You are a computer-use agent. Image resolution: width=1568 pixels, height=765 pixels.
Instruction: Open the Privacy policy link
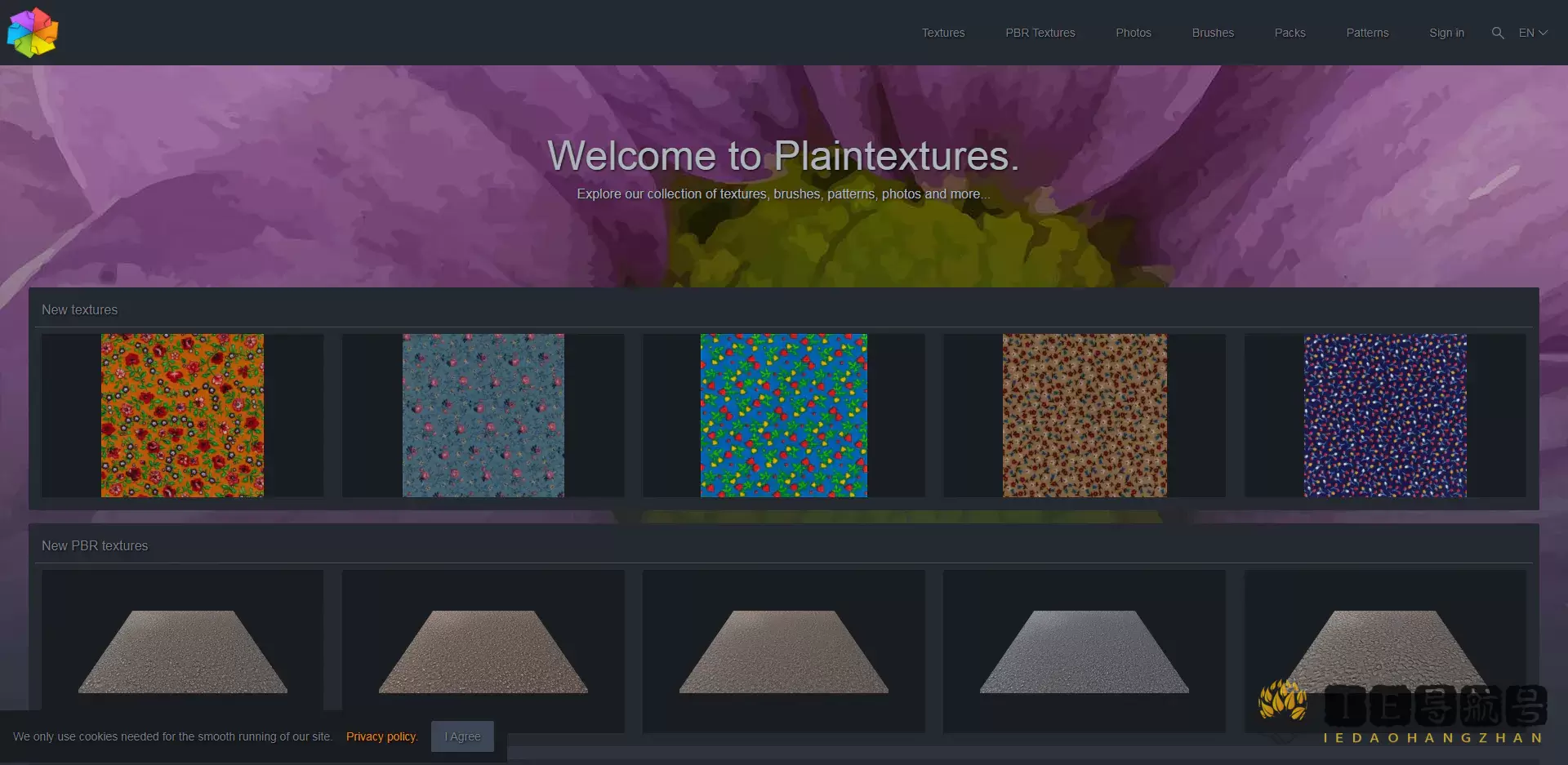point(381,736)
